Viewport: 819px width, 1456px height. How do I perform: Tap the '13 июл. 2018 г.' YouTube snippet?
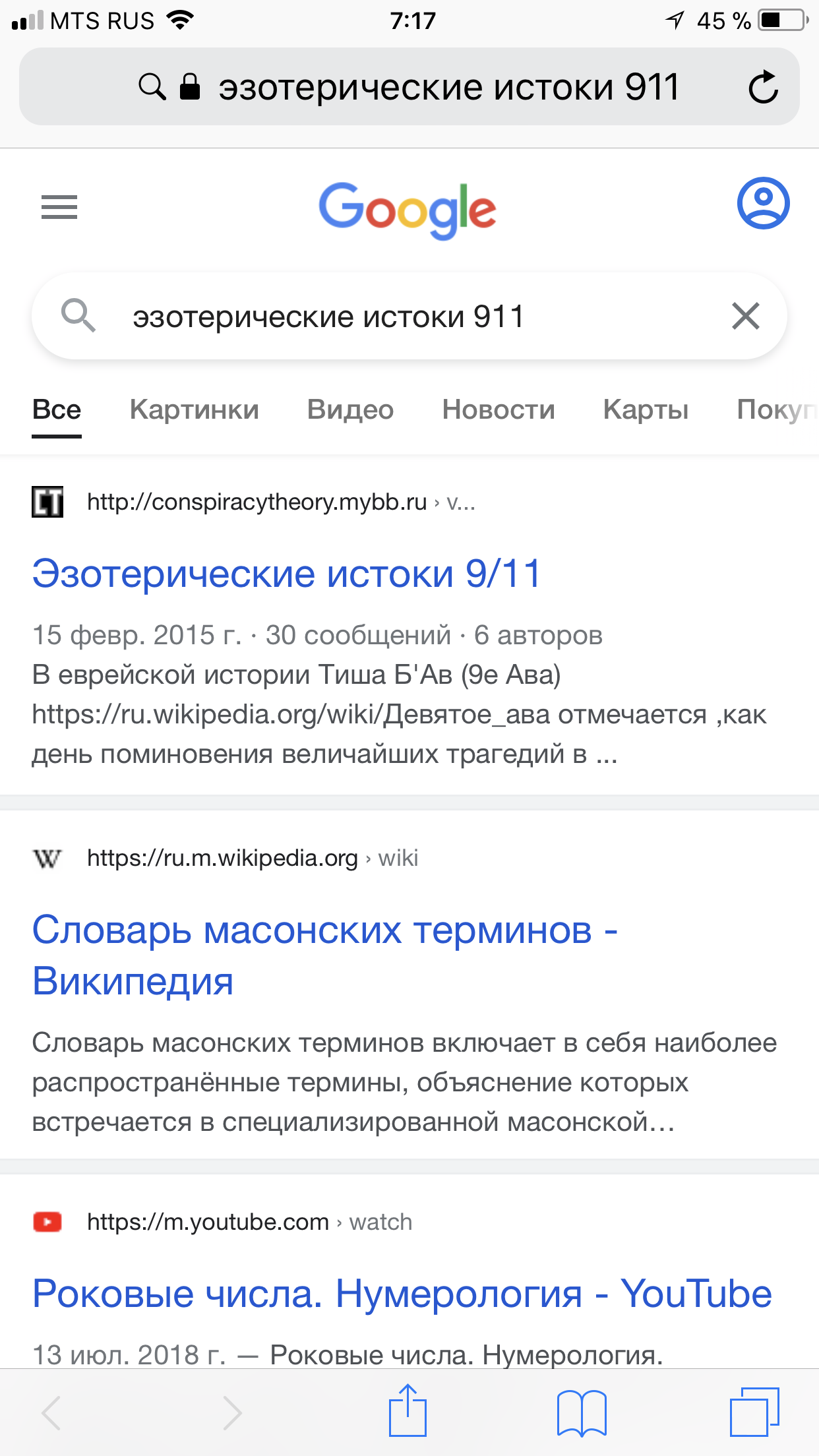click(x=348, y=1354)
